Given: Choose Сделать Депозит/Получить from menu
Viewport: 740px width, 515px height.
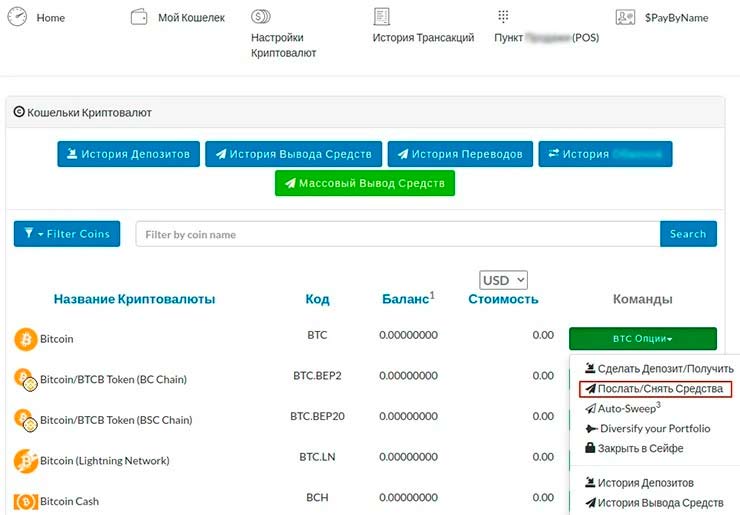Looking at the screenshot, I should (658, 368).
